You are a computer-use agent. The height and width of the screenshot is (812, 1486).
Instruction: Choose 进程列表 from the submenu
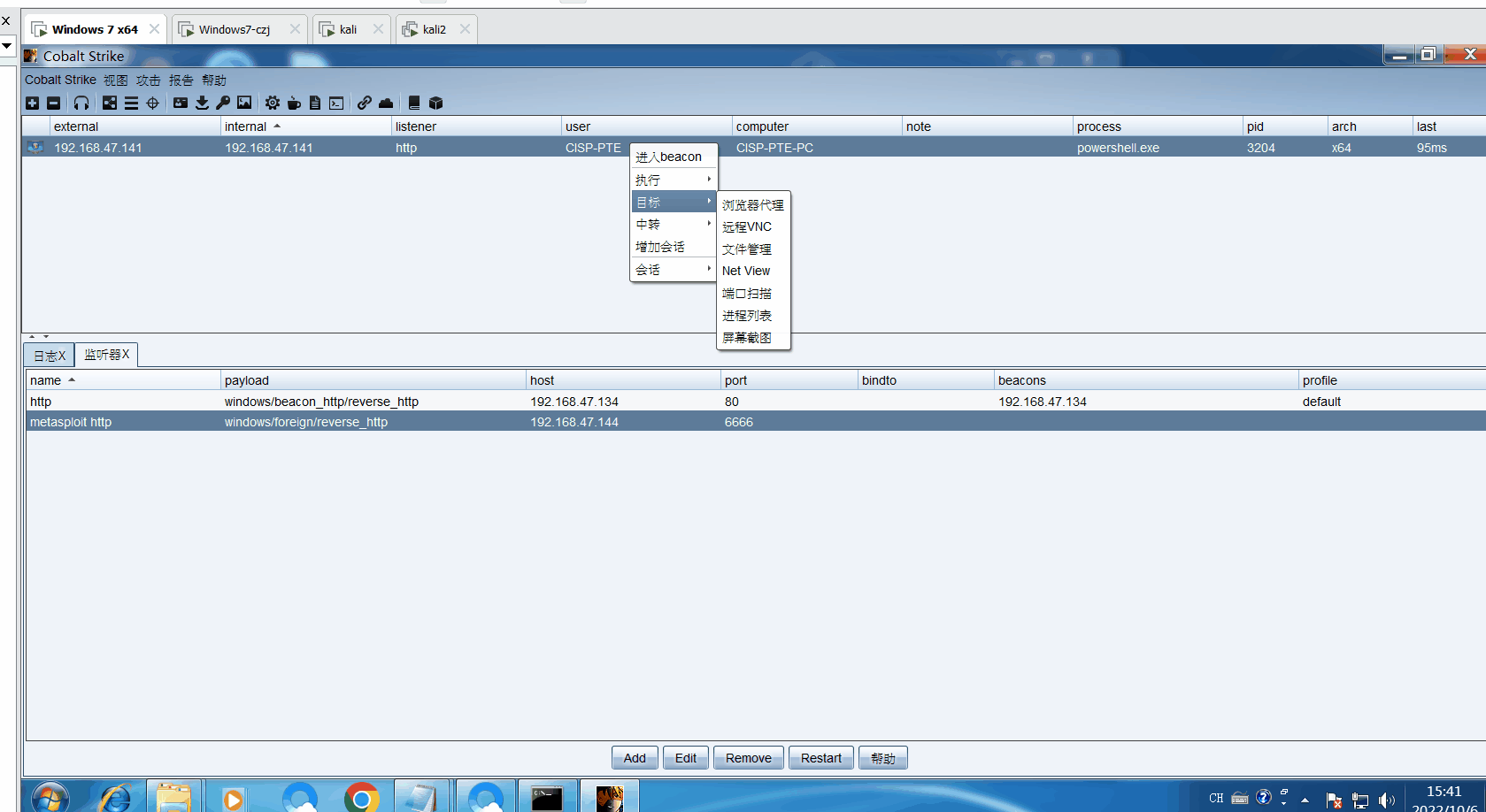point(753,315)
